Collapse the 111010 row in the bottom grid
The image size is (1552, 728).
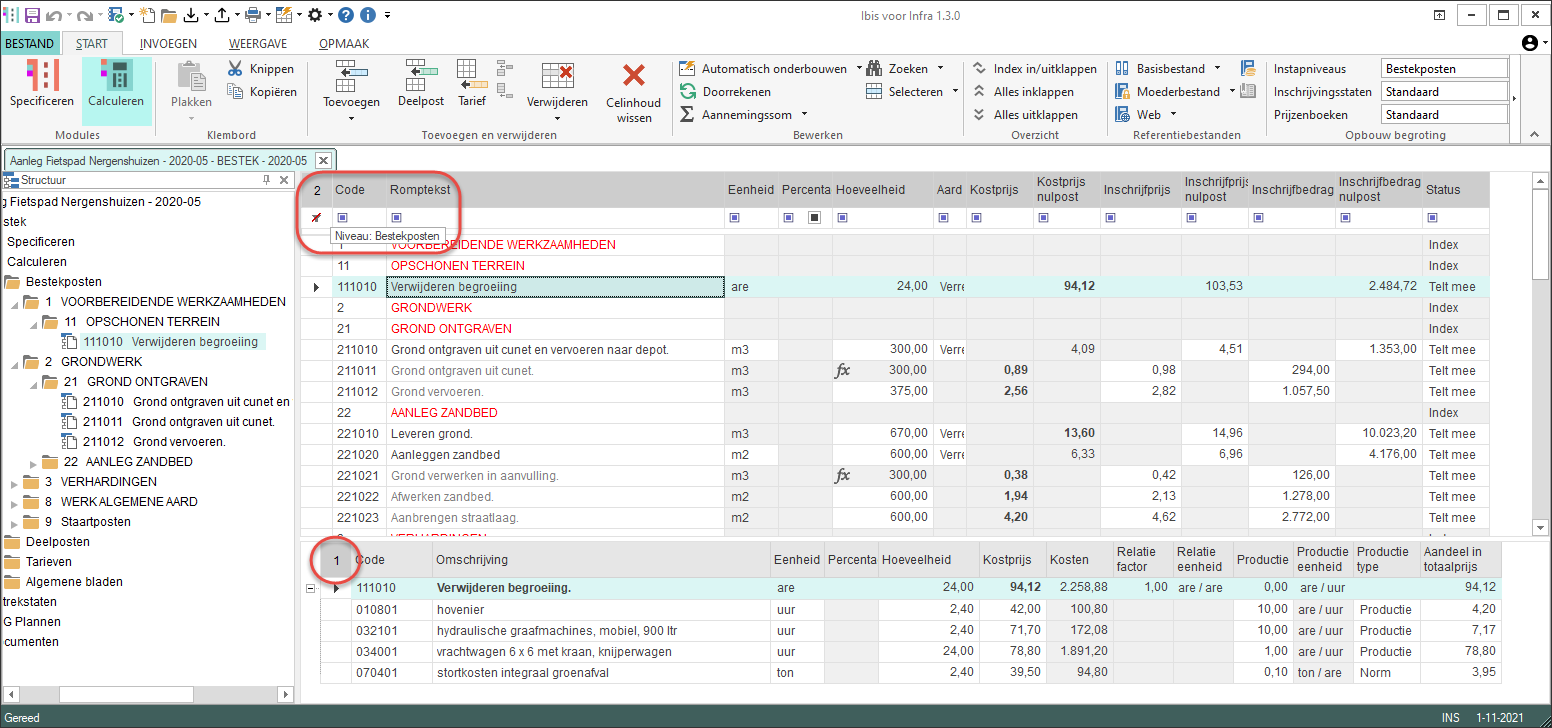[309, 588]
